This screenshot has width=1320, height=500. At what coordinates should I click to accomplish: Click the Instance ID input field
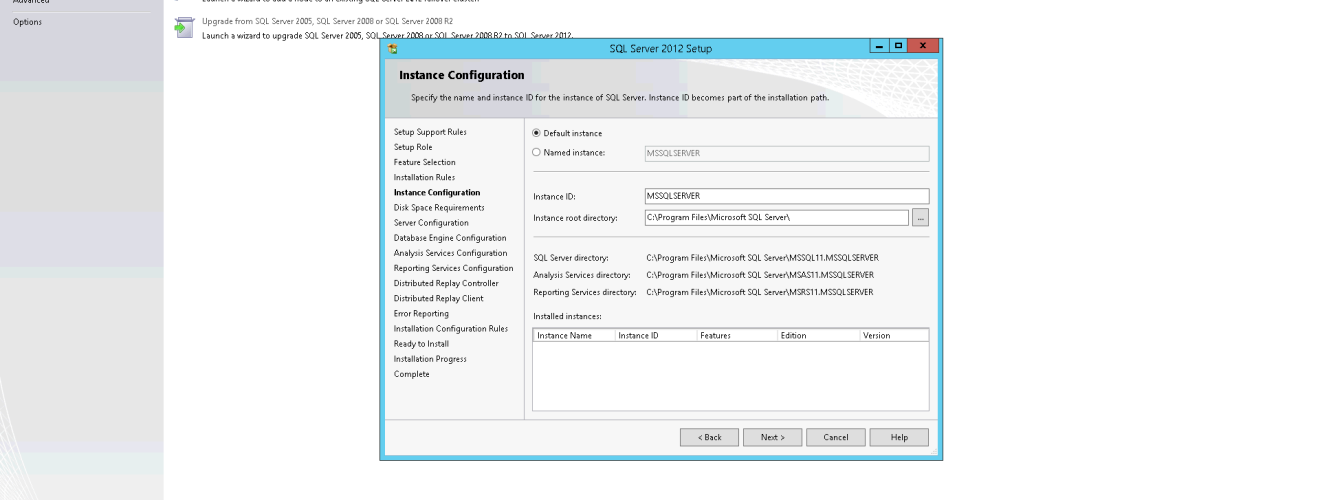pos(787,196)
